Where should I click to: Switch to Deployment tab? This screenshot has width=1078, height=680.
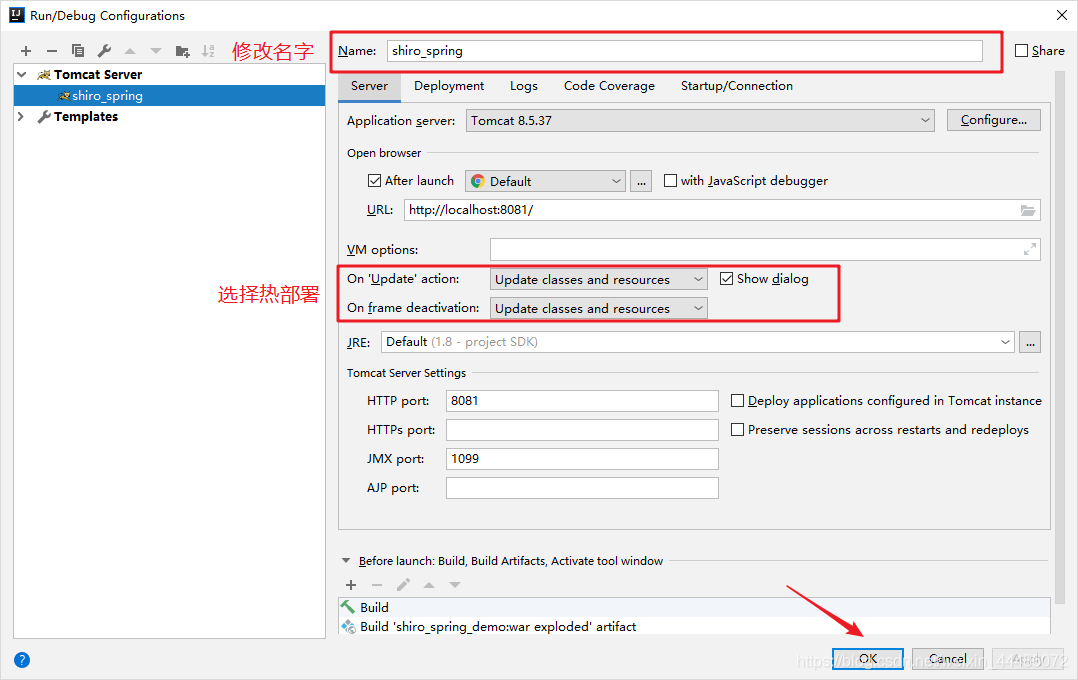449,86
